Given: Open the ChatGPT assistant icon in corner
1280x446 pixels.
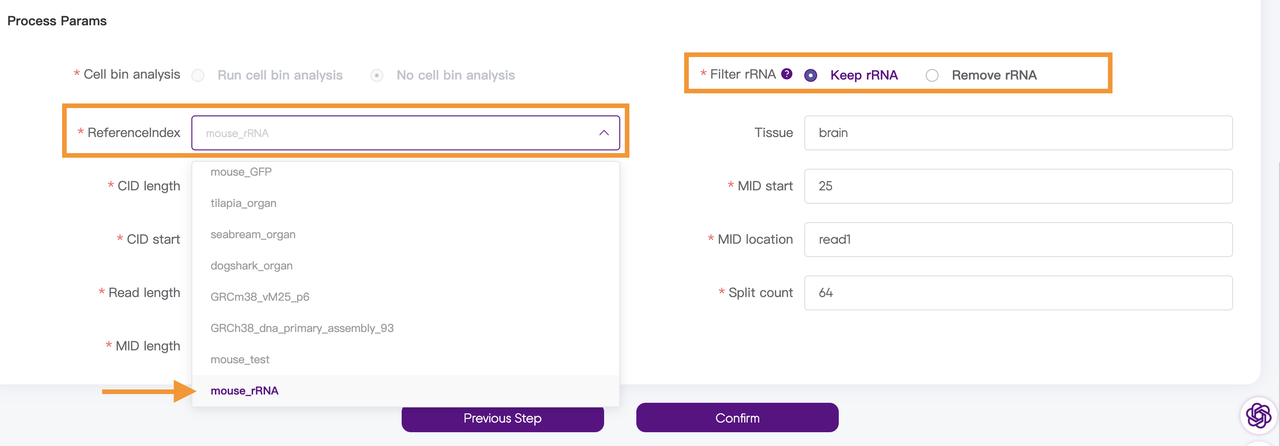Looking at the screenshot, I should coord(1258,415).
